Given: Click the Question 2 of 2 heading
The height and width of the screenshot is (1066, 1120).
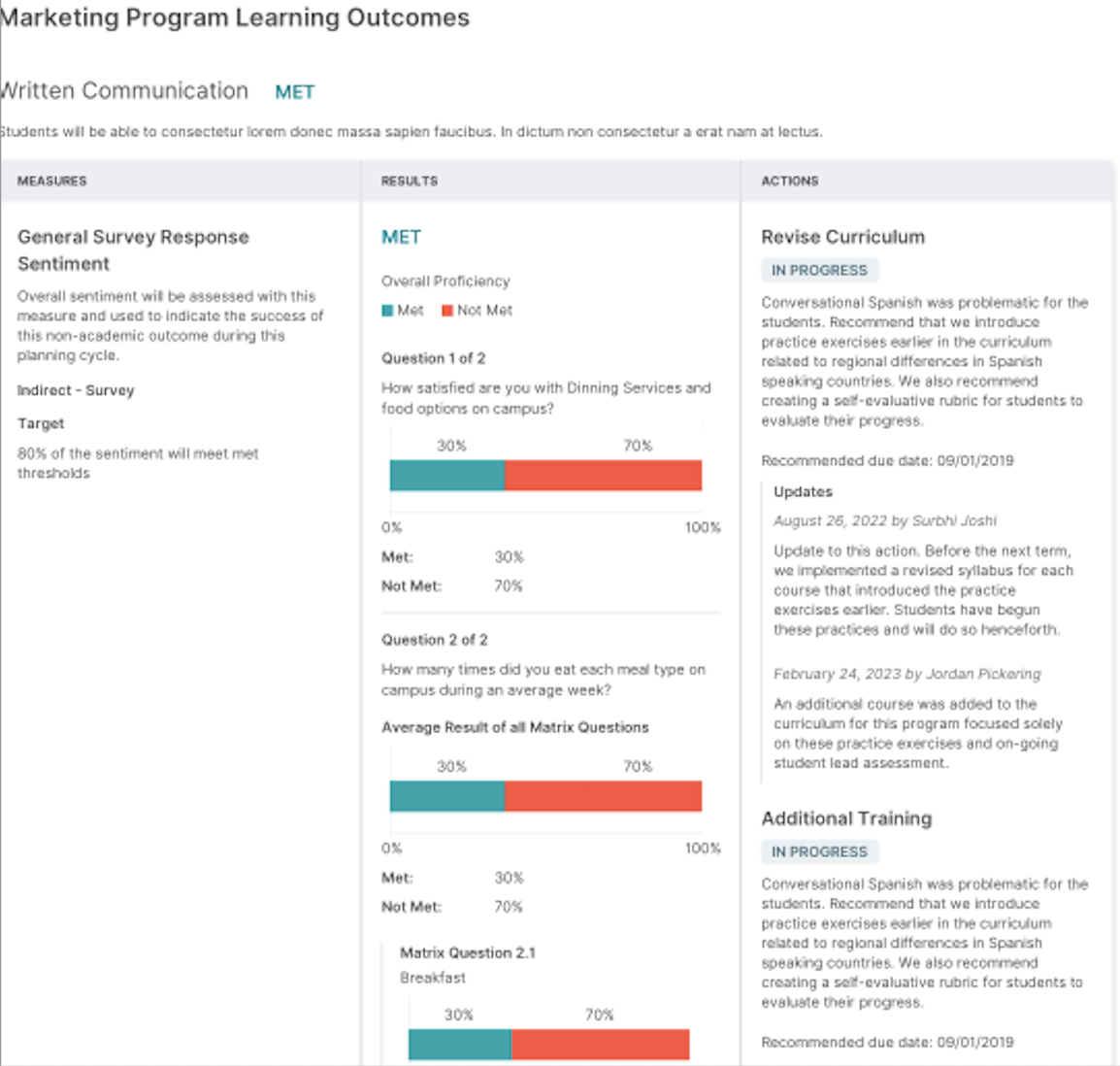Looking at the screenshot, I should pos(434,640).
